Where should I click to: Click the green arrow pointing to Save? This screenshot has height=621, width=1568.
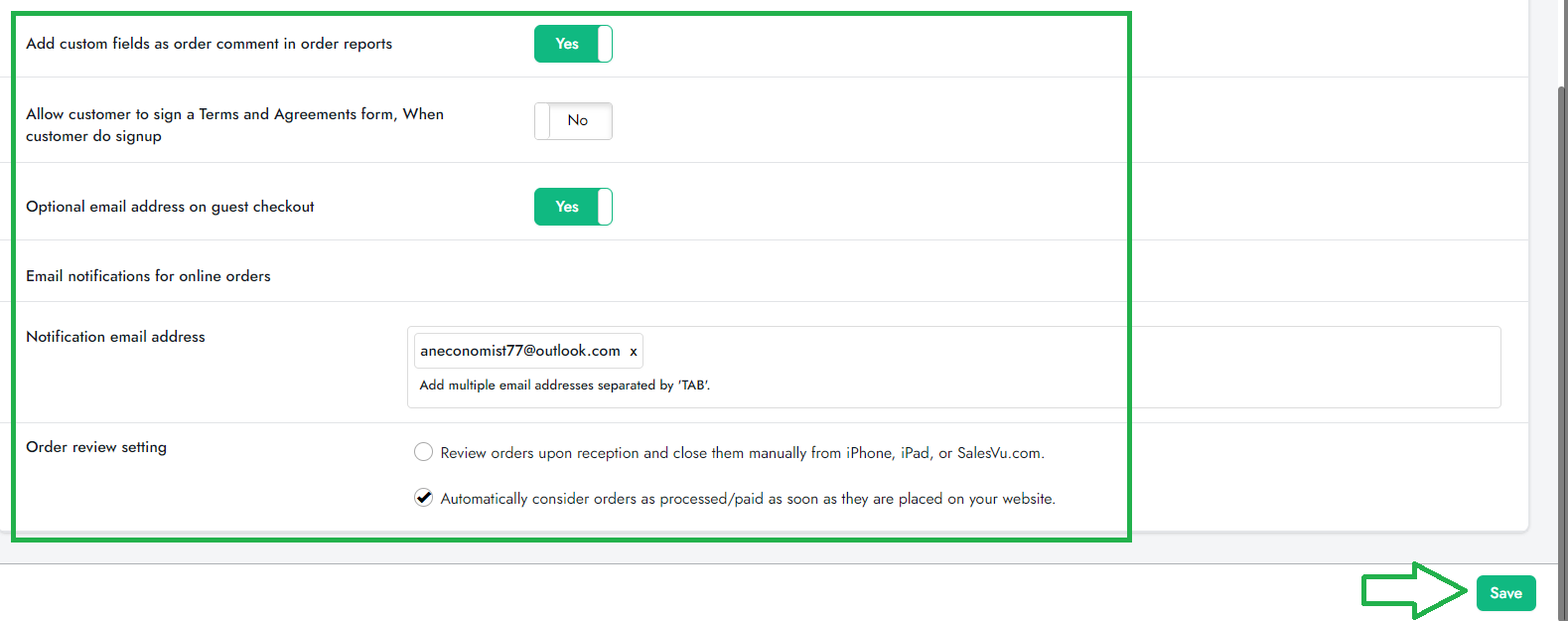pos(1414,591)
